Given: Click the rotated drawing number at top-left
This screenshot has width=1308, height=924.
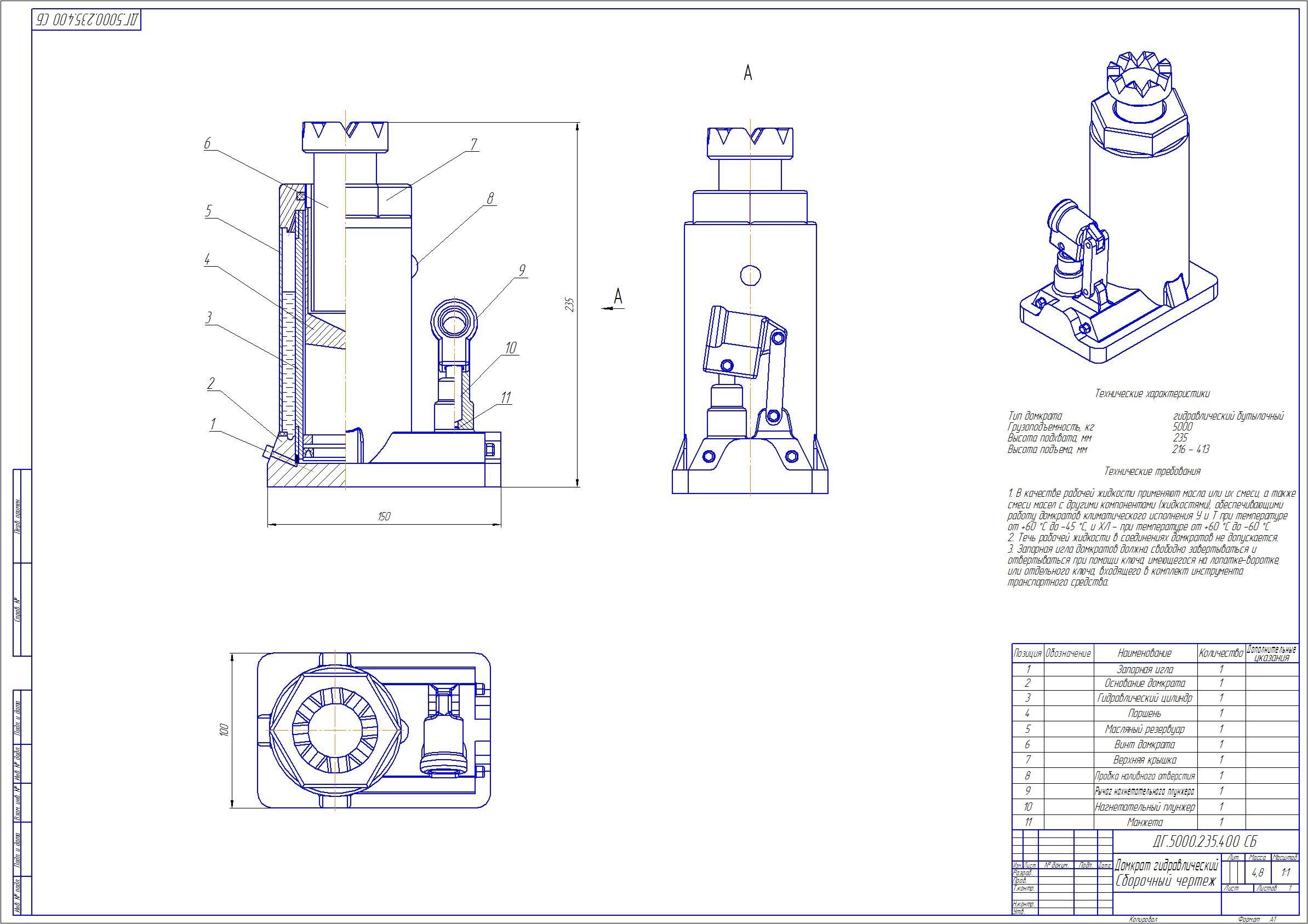Looking at the screenshot, I should 87,20.
